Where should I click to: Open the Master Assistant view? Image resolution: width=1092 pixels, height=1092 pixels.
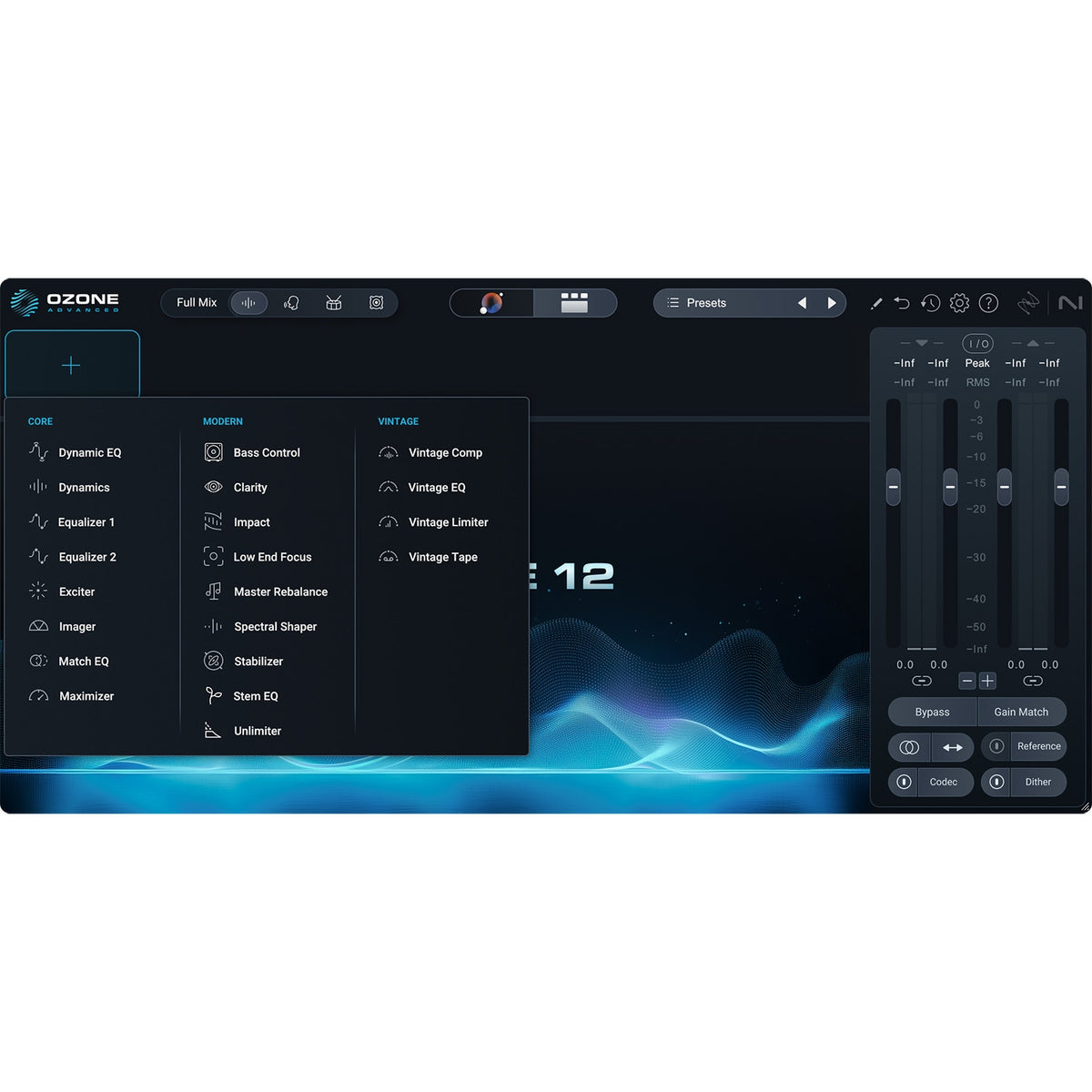491,303
